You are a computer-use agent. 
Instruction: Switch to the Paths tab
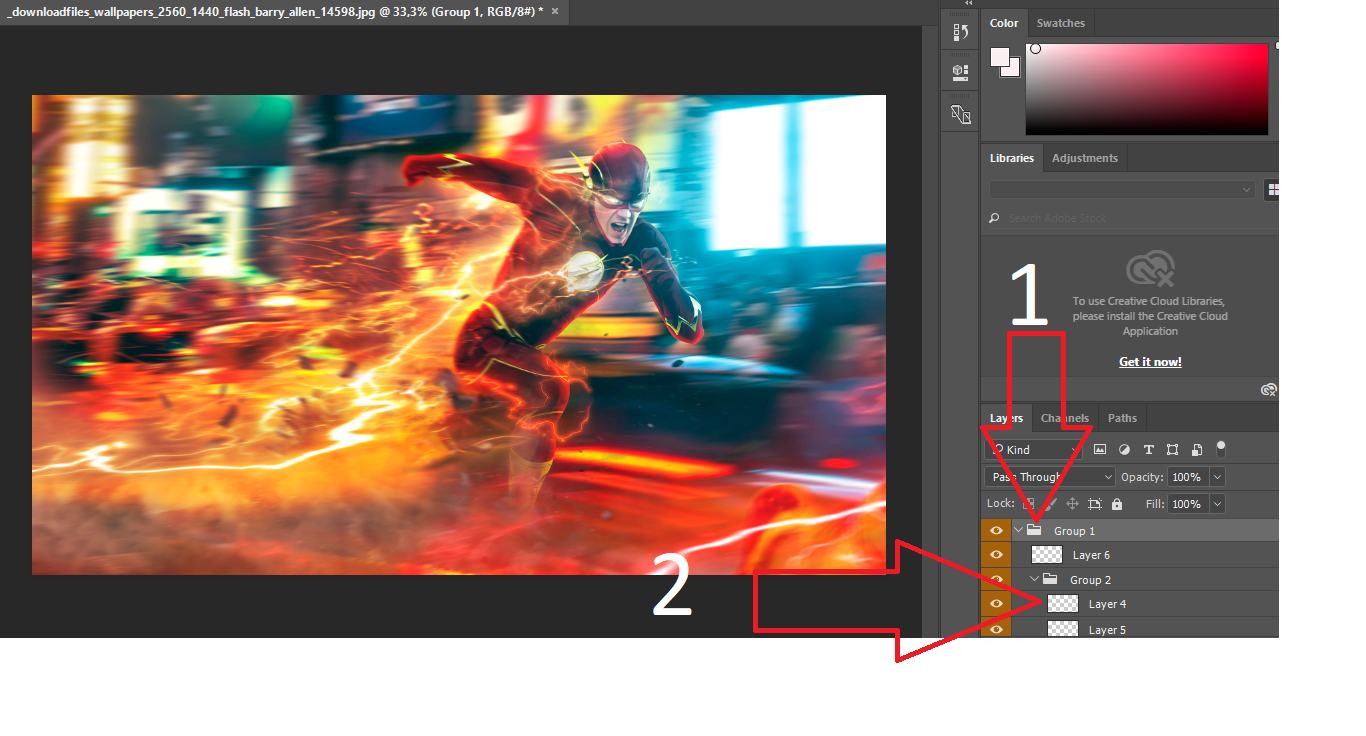click(1122, 418)
